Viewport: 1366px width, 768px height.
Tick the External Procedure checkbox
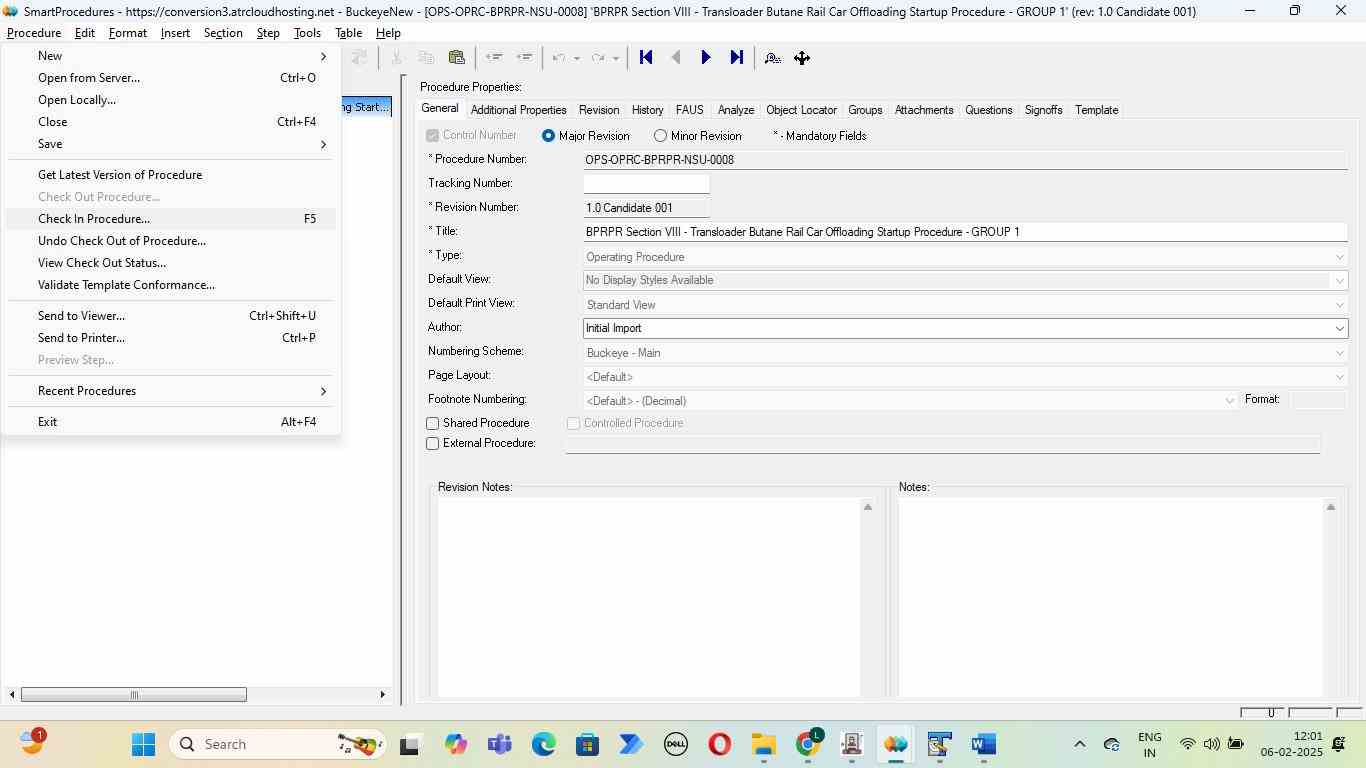[x=433, y=444]
